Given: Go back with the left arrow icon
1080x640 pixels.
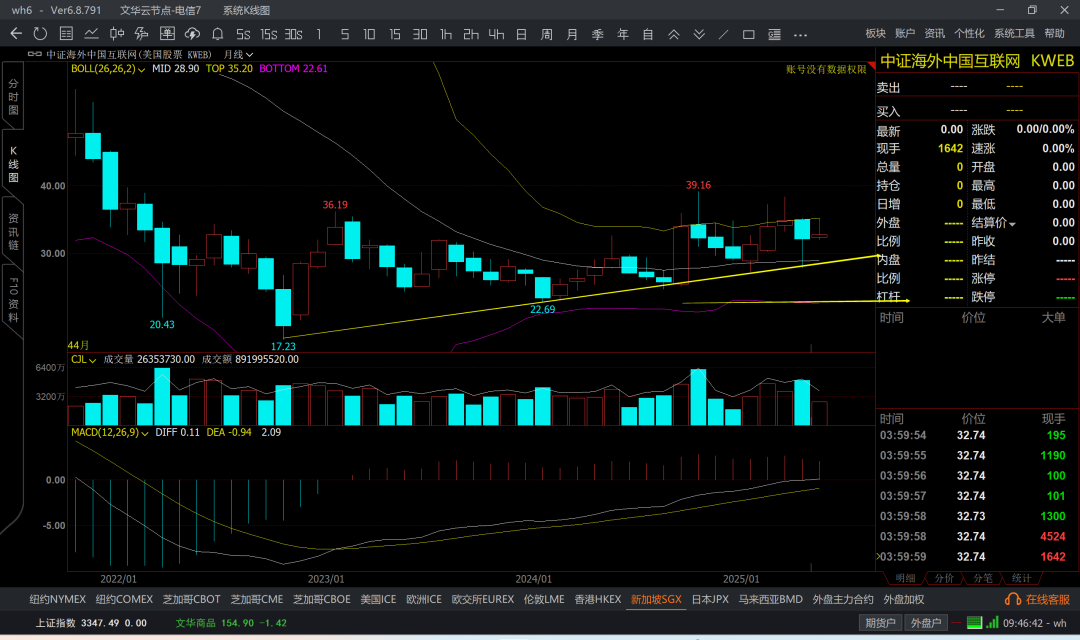Looking at the screenshot, I should pyautogui.click(x=16, y=34).
